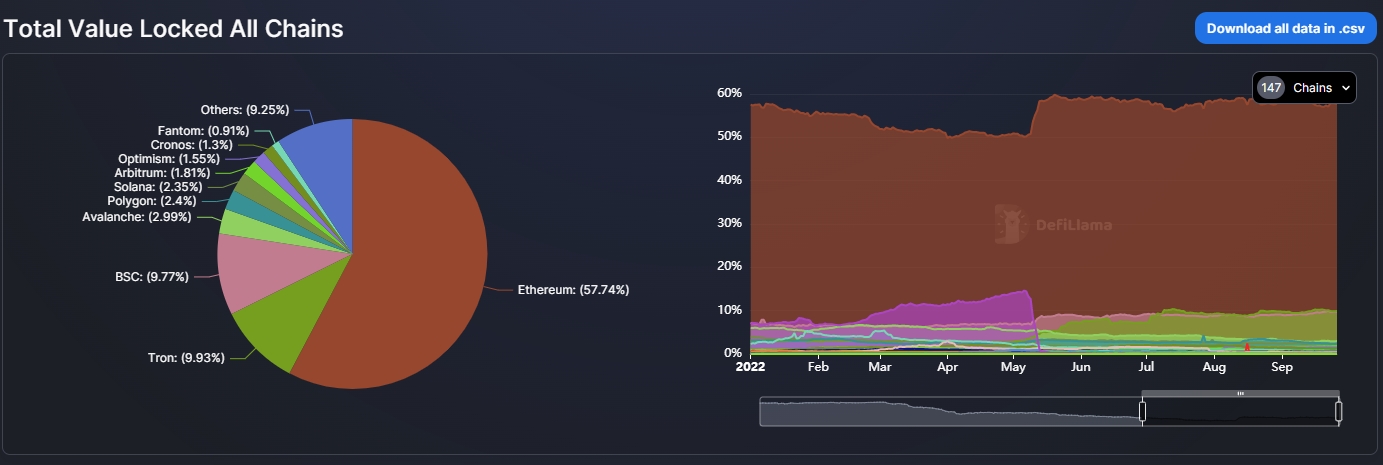Click the 0% y-axis label

(733, 353)
